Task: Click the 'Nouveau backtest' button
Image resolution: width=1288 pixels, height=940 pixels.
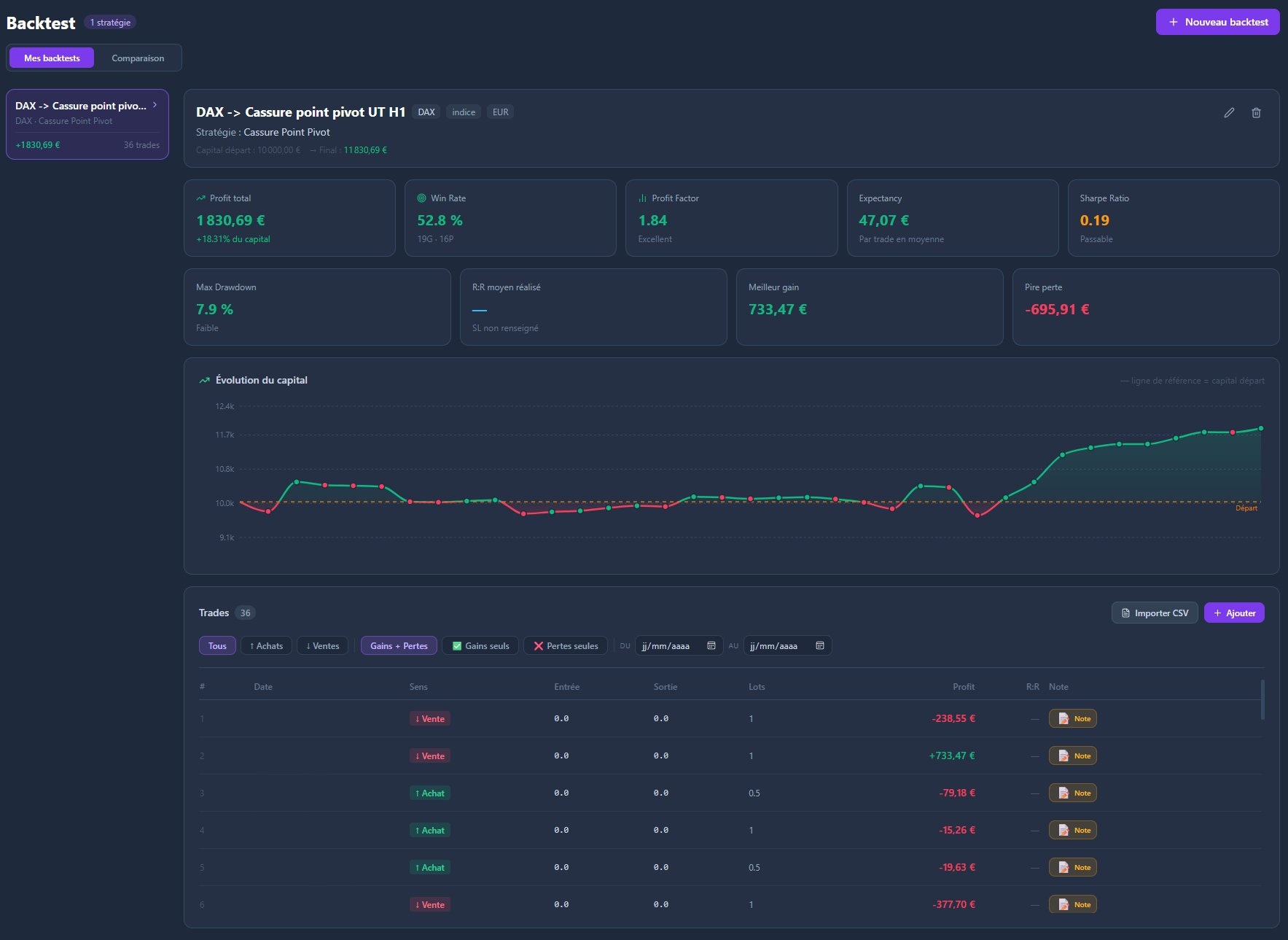Action: pyautogui.click(x=1217, y=22)
